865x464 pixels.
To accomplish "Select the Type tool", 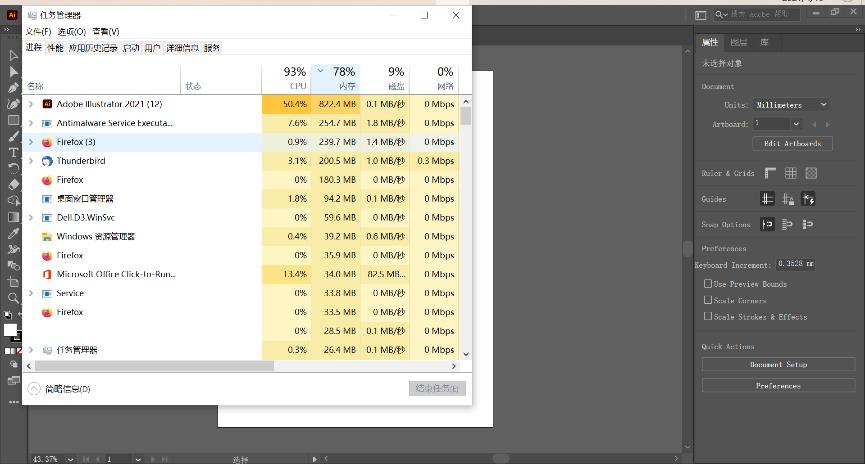I will (13, 152).
